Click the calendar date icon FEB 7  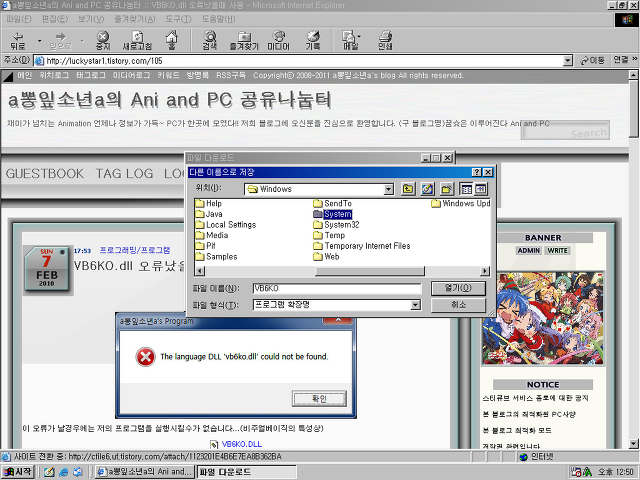(47, 269)
